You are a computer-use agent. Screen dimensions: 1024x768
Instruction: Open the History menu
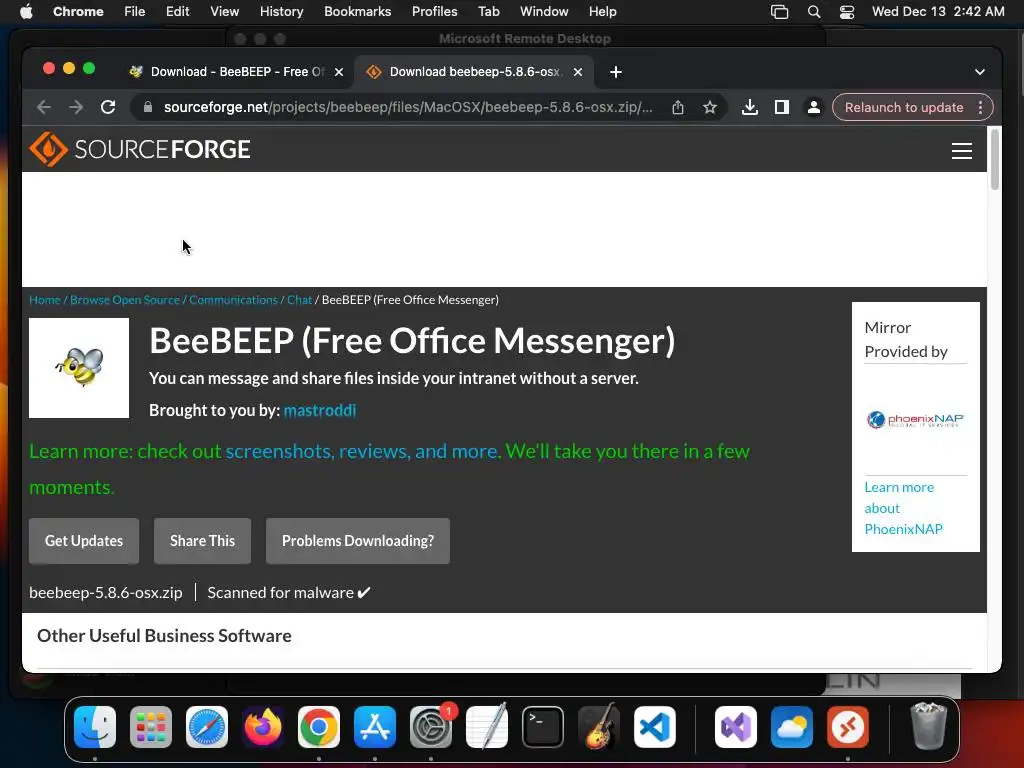point(281,12)
